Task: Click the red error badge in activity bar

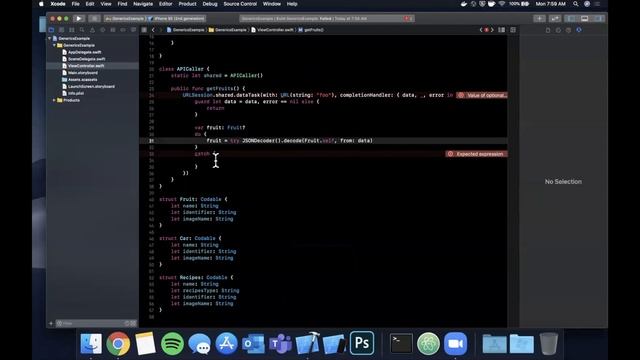Action: click(x=408, y=18)
